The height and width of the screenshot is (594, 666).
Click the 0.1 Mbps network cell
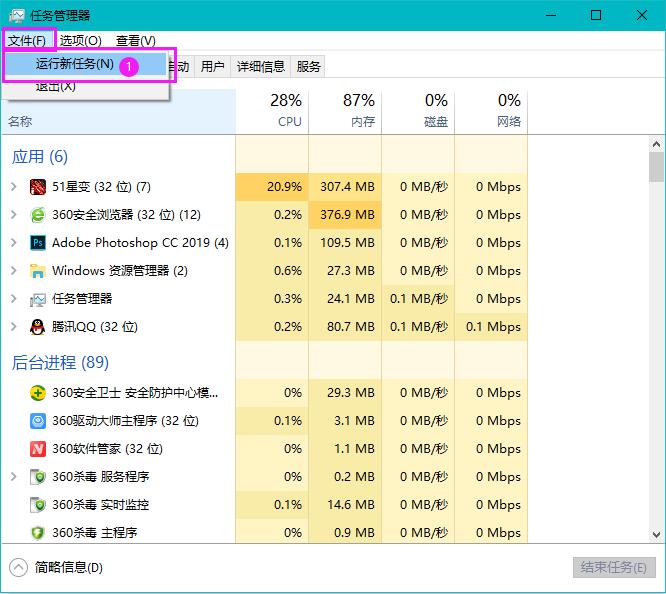click(x=491, y=327)
